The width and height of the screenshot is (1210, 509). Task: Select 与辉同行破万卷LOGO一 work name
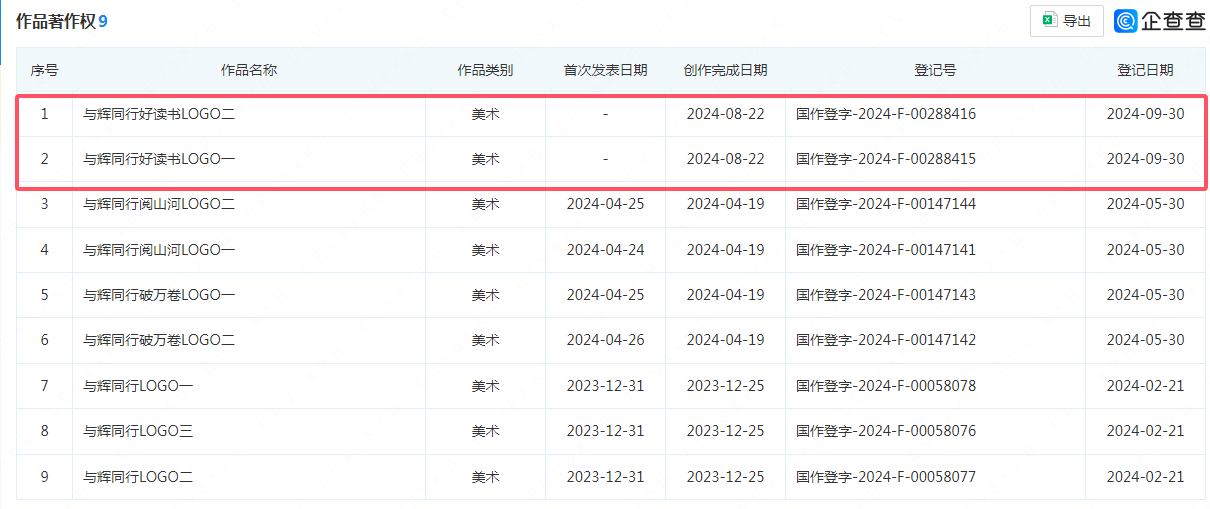[159, 295]
